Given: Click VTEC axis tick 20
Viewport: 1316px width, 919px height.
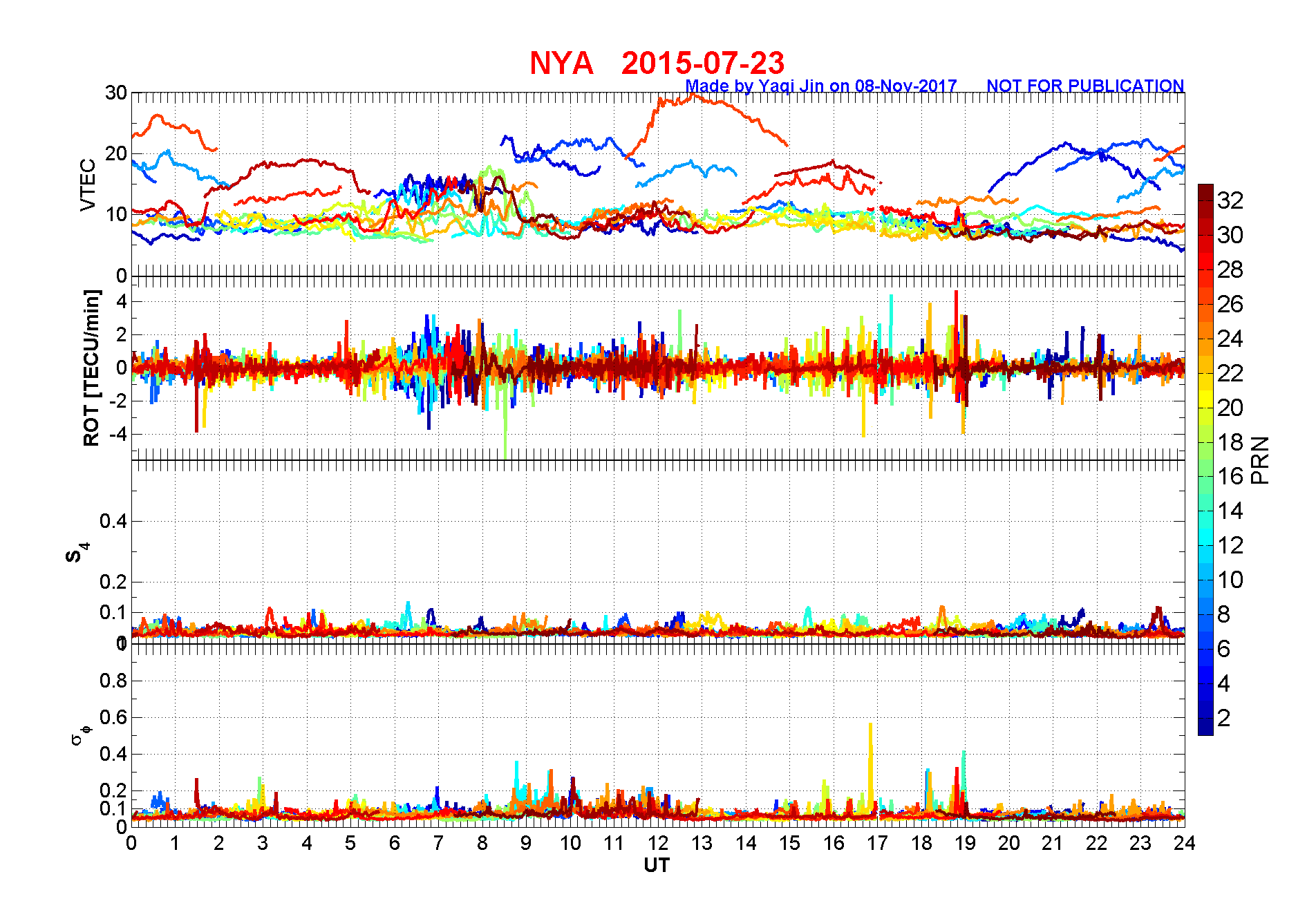Looking at the screenshot, I should point(116,153).
